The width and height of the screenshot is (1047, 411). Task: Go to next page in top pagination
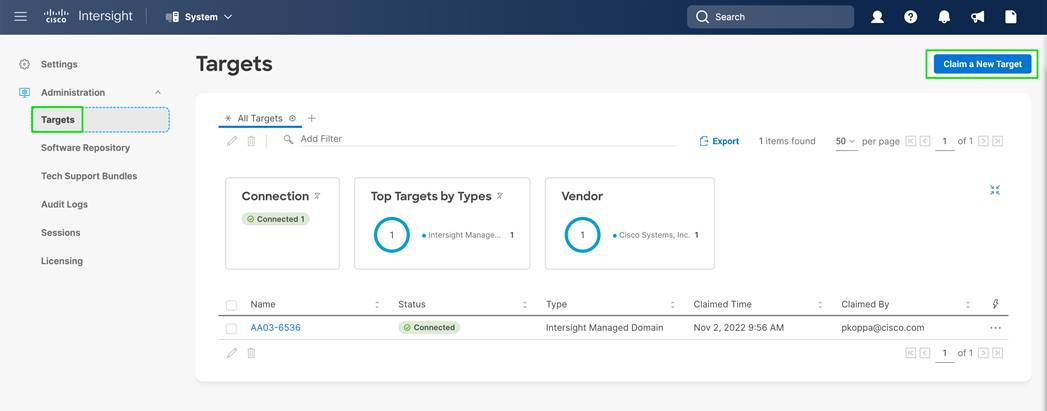[983, 141]
